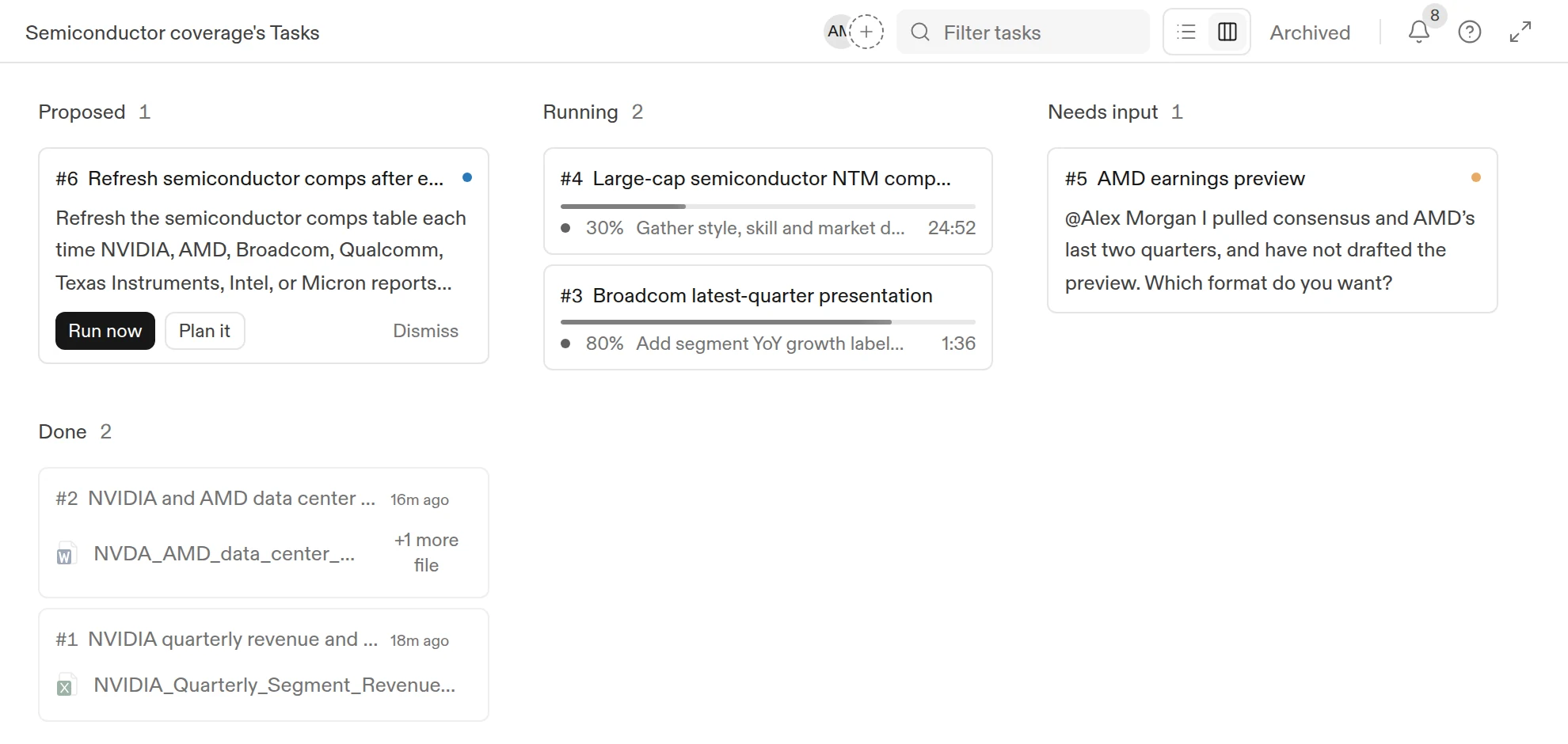Click the AM user avatar
This screenshot has height=744, width=1568.
(x=836, y=32)
